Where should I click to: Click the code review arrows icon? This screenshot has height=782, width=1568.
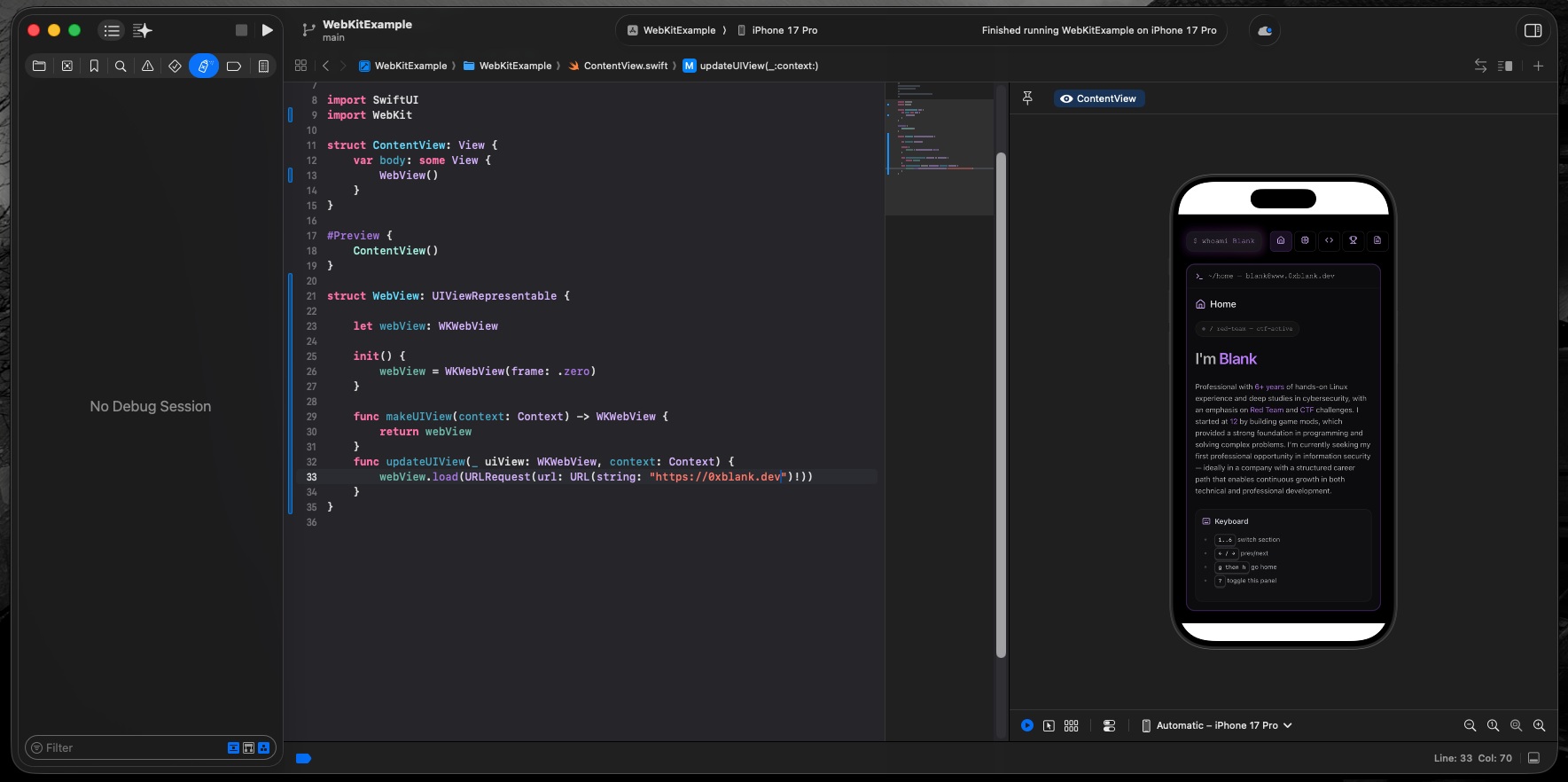[x=1480, y=66]
